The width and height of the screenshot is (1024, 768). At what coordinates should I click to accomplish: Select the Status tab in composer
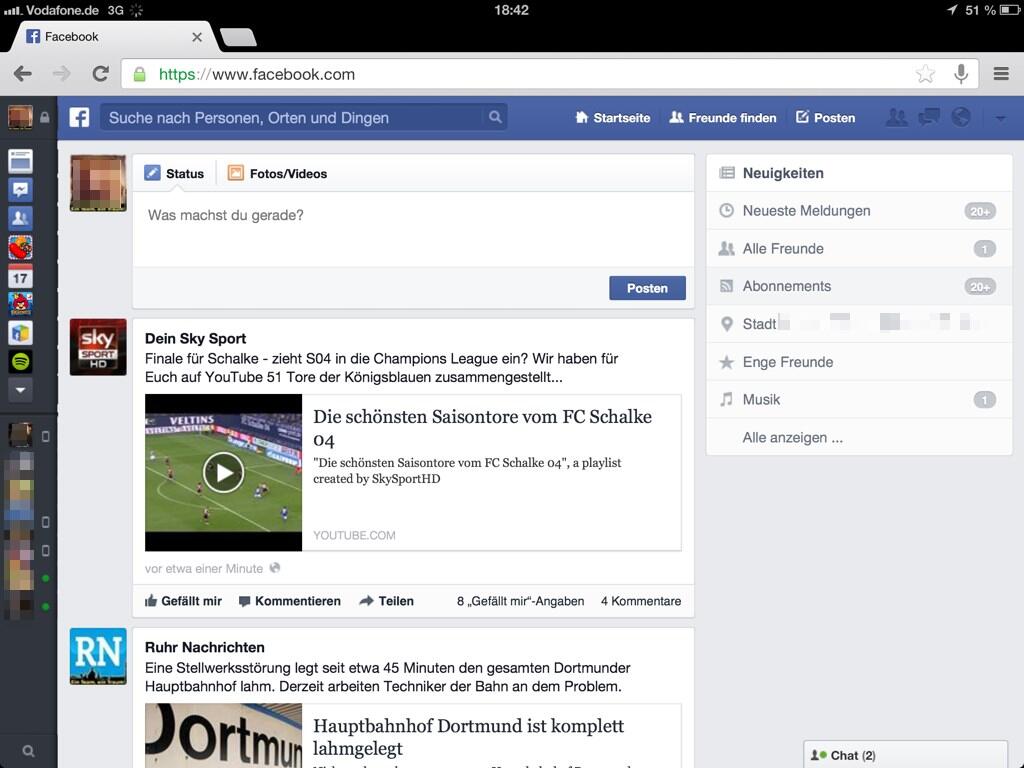click(x=174, y=174)
